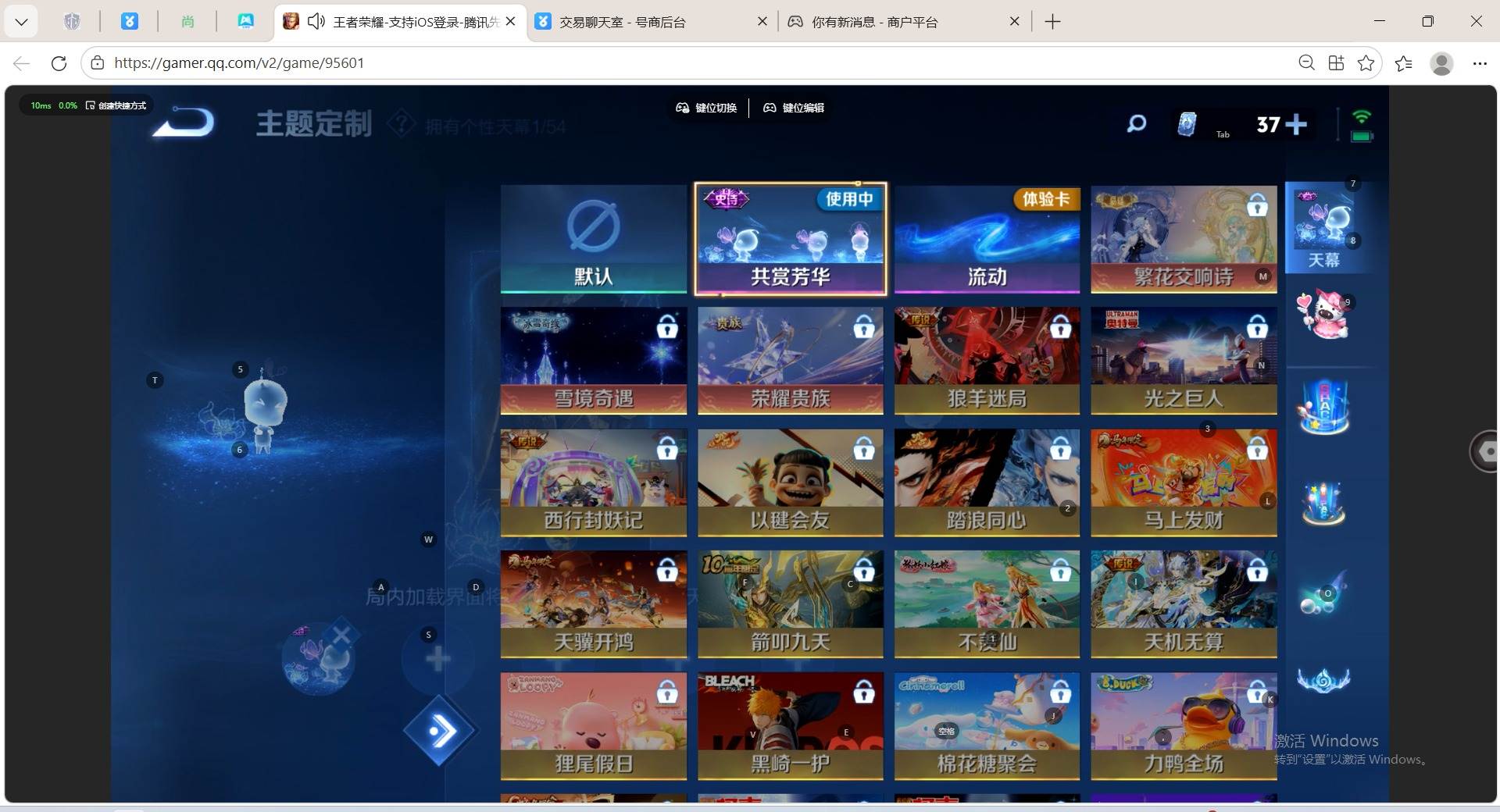Open the pinned tab with shield icon
This screenshot has height=812, width=1500.
(x=72, y=22)
